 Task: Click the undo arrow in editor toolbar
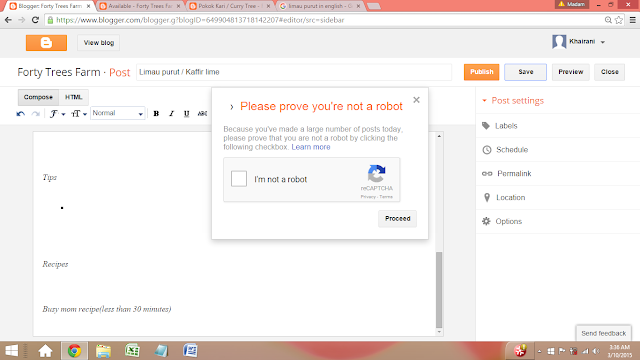tap(20, 114)
